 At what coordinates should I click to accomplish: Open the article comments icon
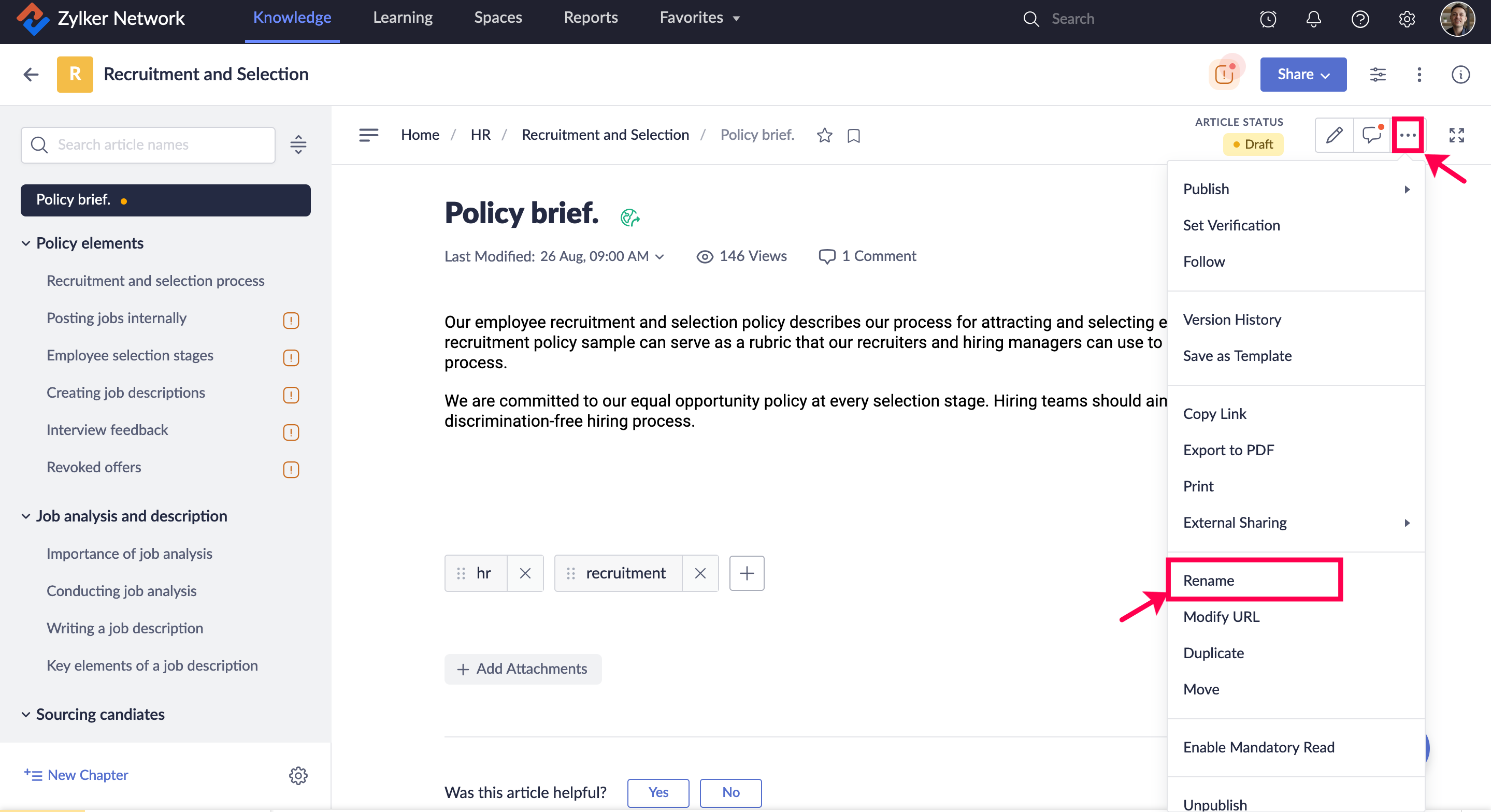click(1372, 135)
